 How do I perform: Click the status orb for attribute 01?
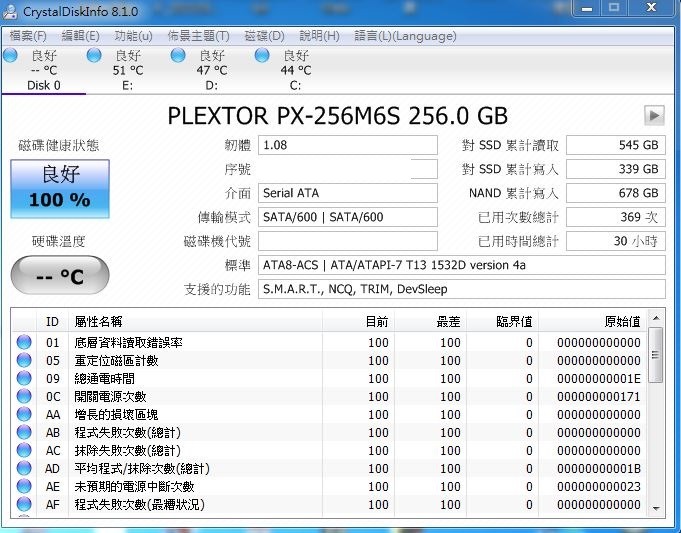pos(24,342)
